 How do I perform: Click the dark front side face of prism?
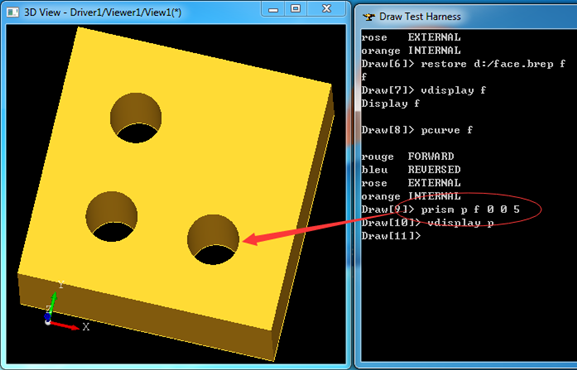[147, 318]
